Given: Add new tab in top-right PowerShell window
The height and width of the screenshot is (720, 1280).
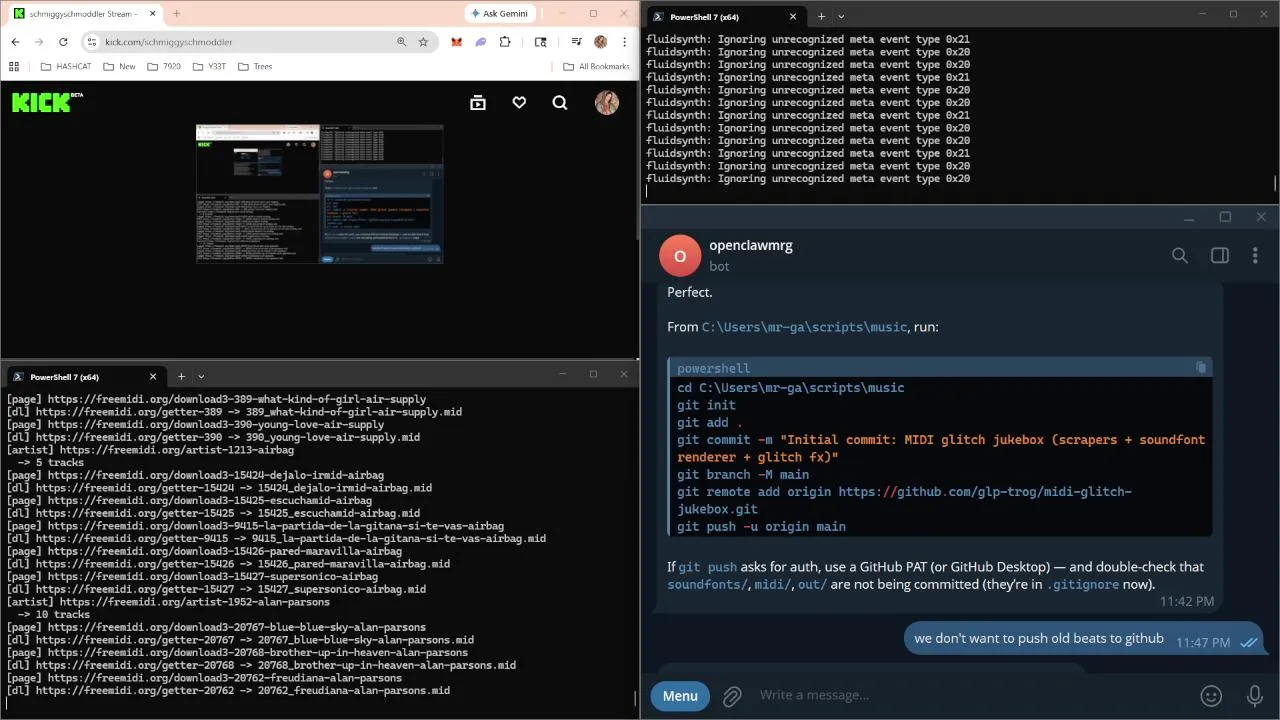Looking at the screenshot, I should (x=821, y=17).
